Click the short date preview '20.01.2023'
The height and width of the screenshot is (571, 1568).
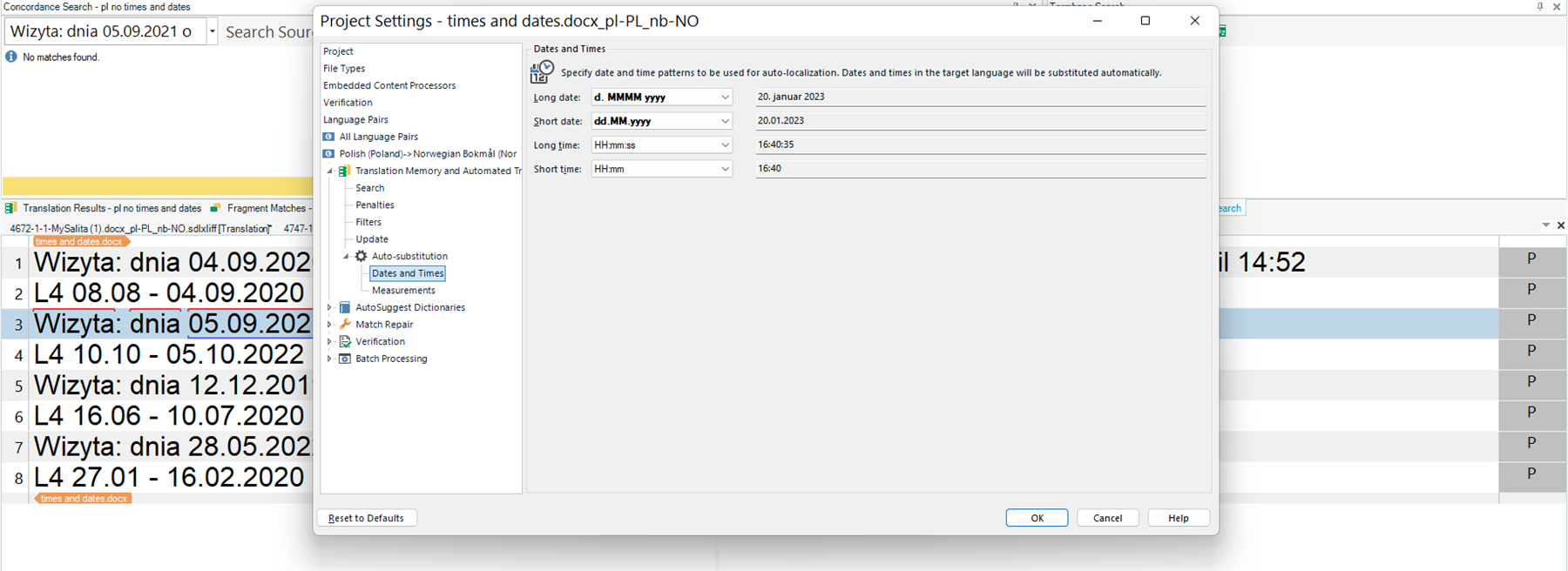(x=781, y=121)
